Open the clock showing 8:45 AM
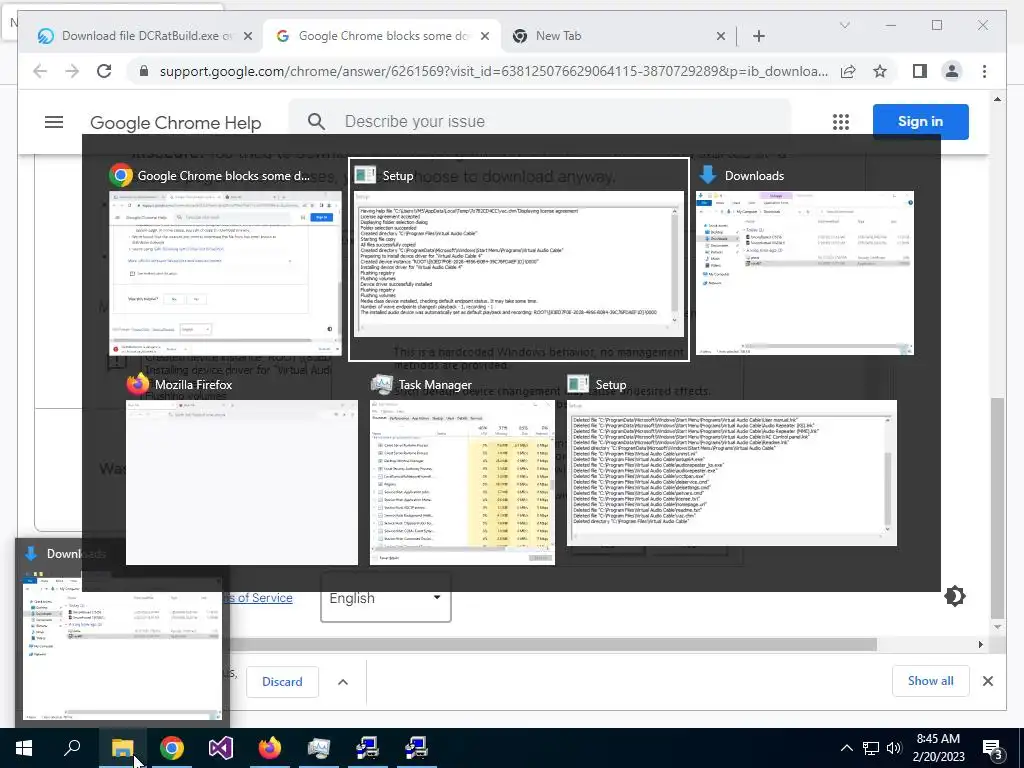The width and height of the screenshot is (1024, 768). tap(938, 748)
